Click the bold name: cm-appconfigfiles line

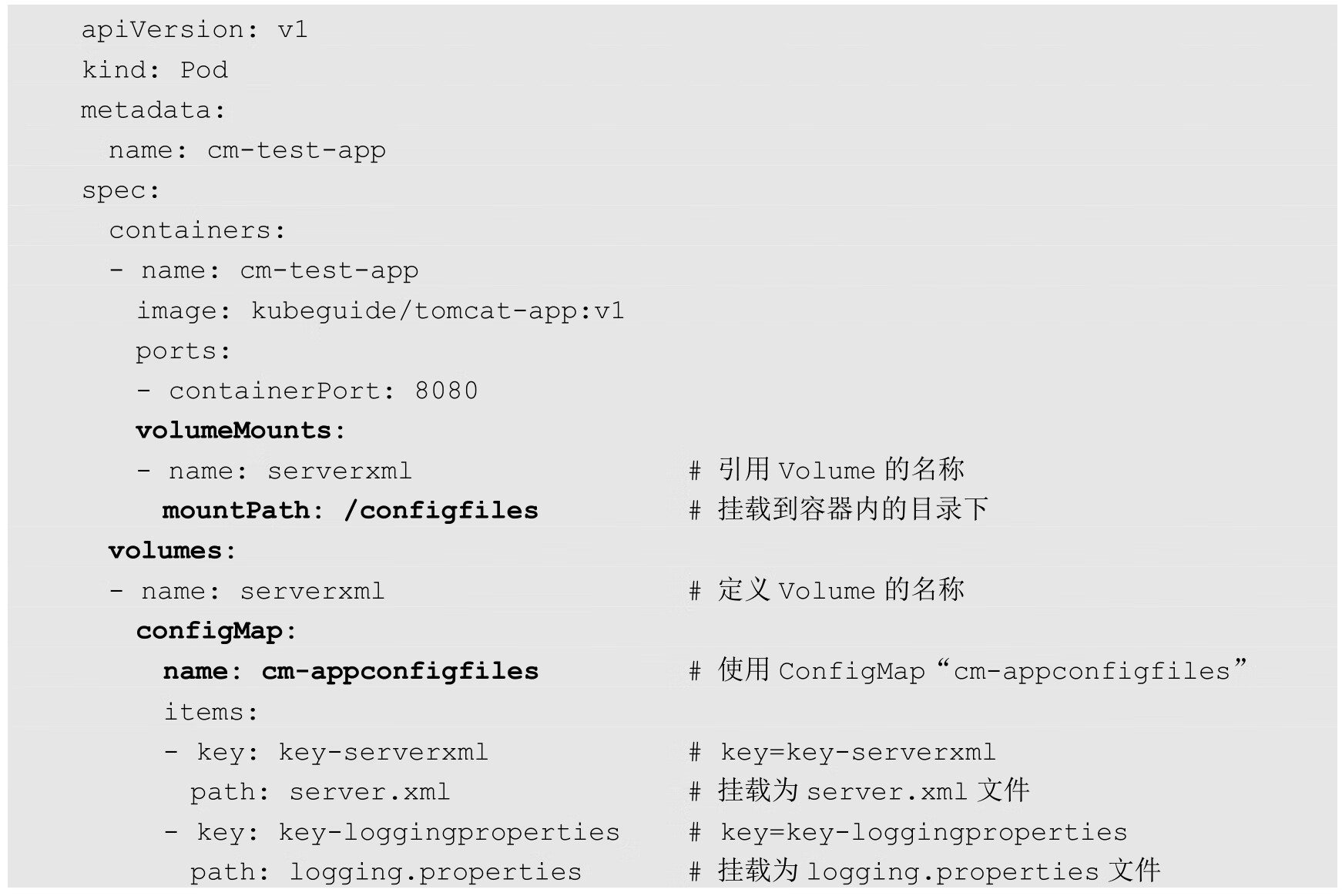pos(350,671)
